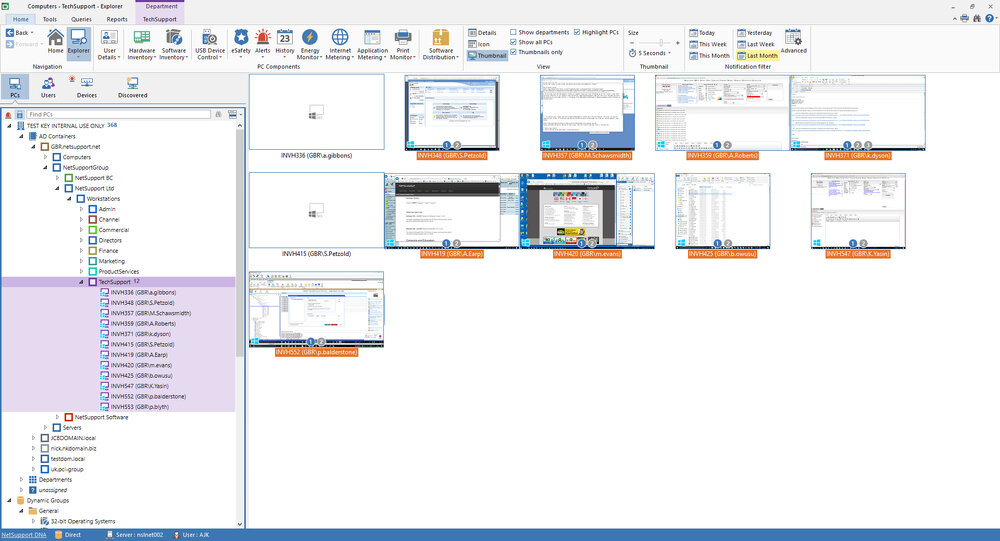Screen dimensions: 1000x541
Task: Open History calendar icon
Action: (284, 43)
